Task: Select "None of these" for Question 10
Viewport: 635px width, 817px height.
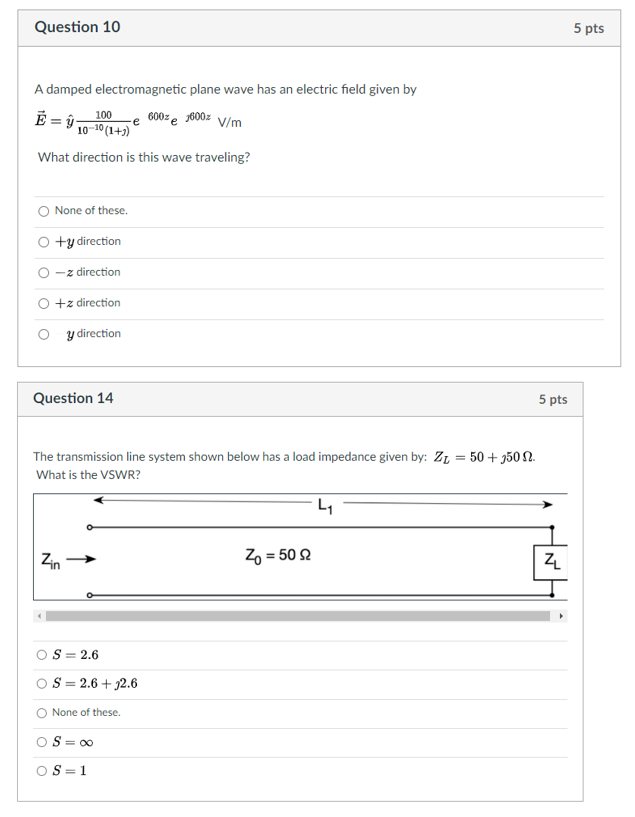Action: 44,210
